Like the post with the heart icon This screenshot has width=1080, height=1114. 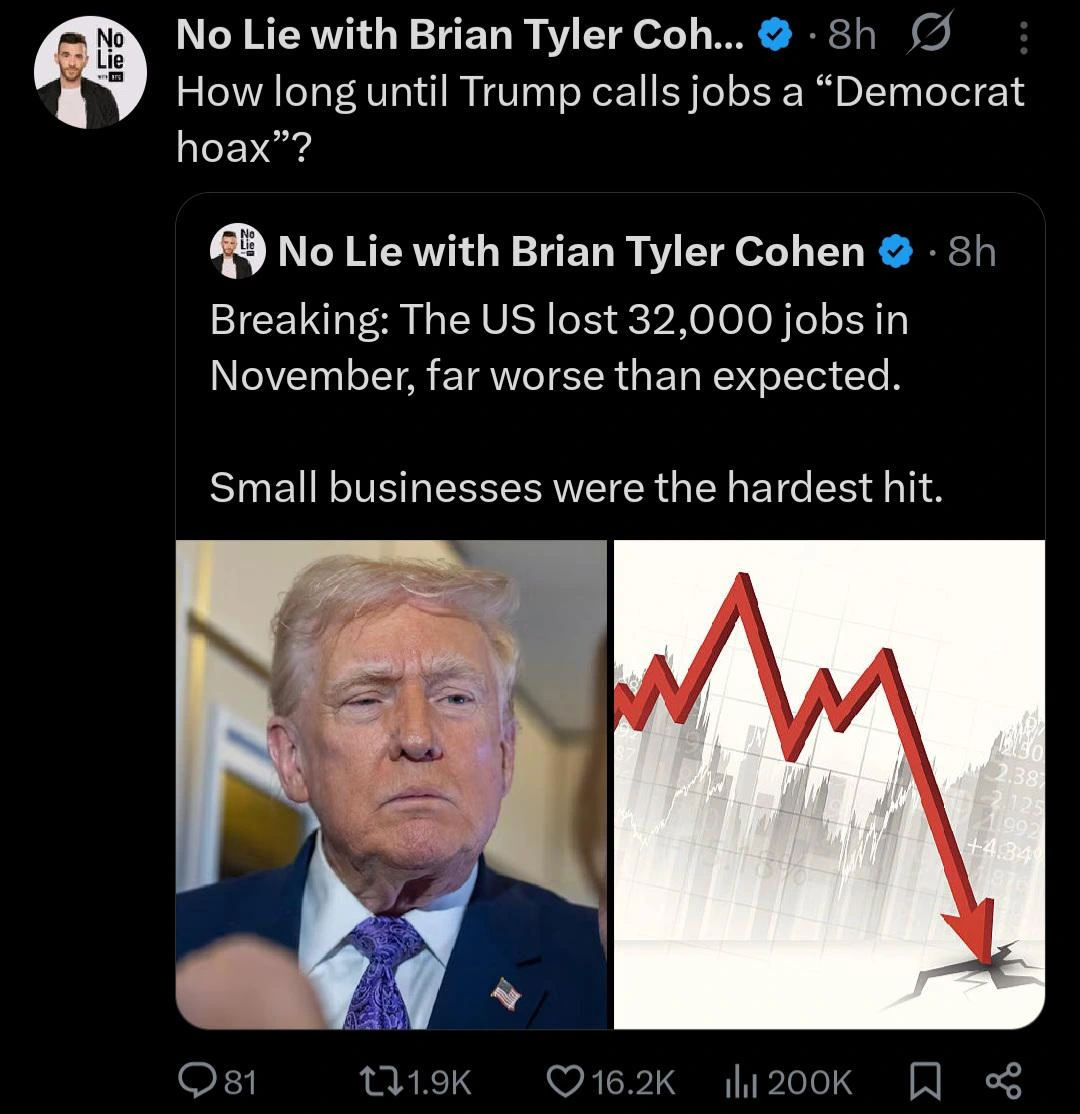pyautogui.click(x=567, y=1080)
